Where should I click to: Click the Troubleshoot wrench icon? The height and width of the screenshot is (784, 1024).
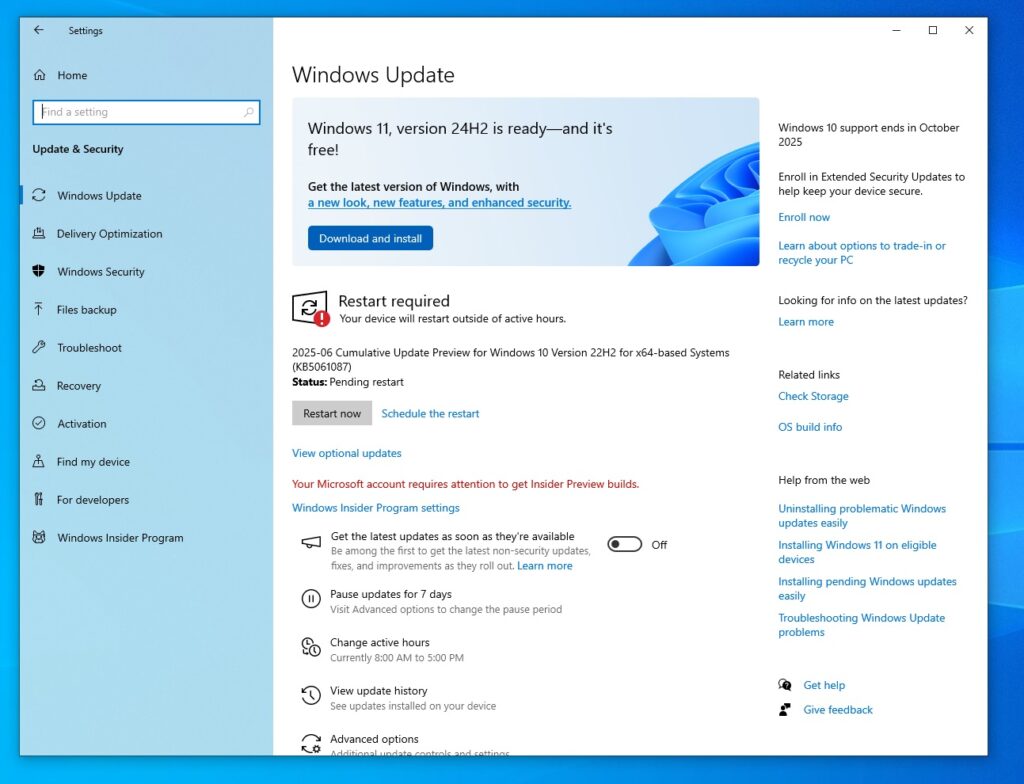pyautogui.click(x=40, y=347)
